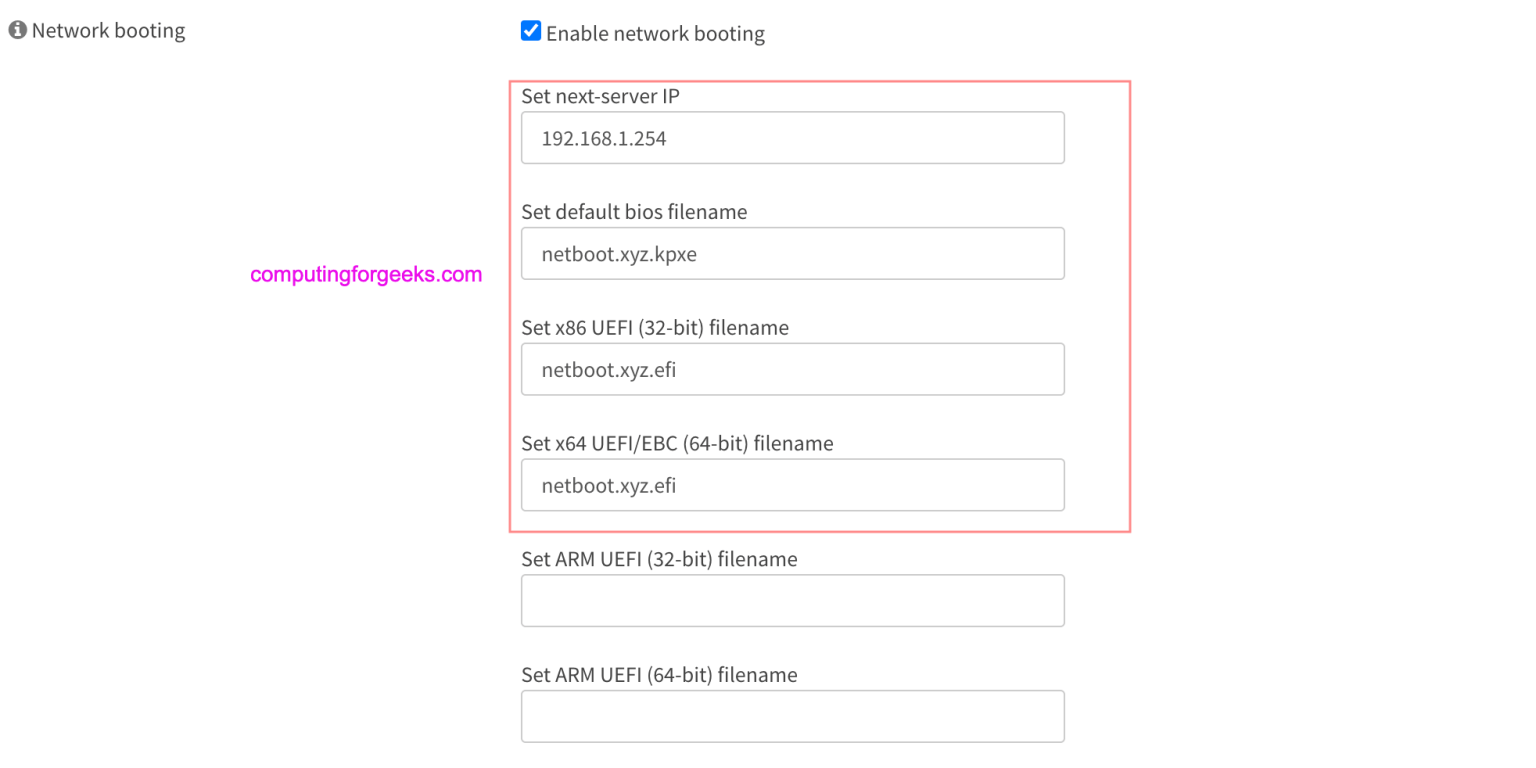Click the Set x86 UEFI (32-bit) filename label

[655, 327]
